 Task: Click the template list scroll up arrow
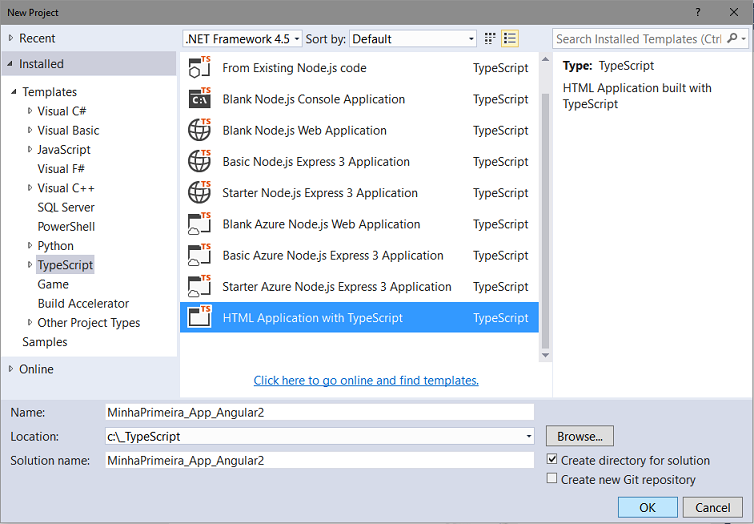coord(545,59)
